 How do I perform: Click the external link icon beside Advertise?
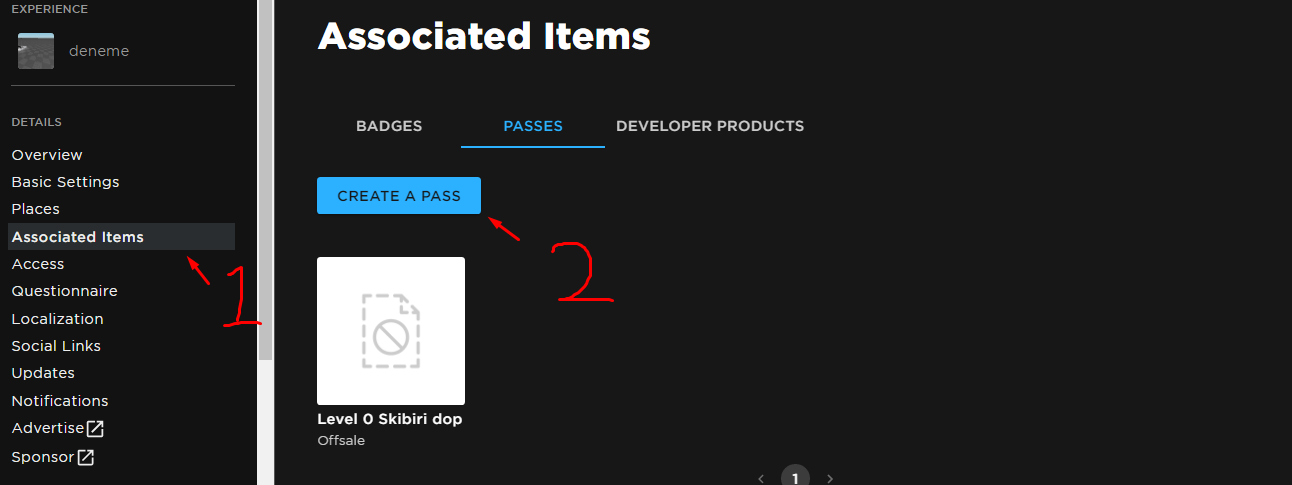point(95,429)
